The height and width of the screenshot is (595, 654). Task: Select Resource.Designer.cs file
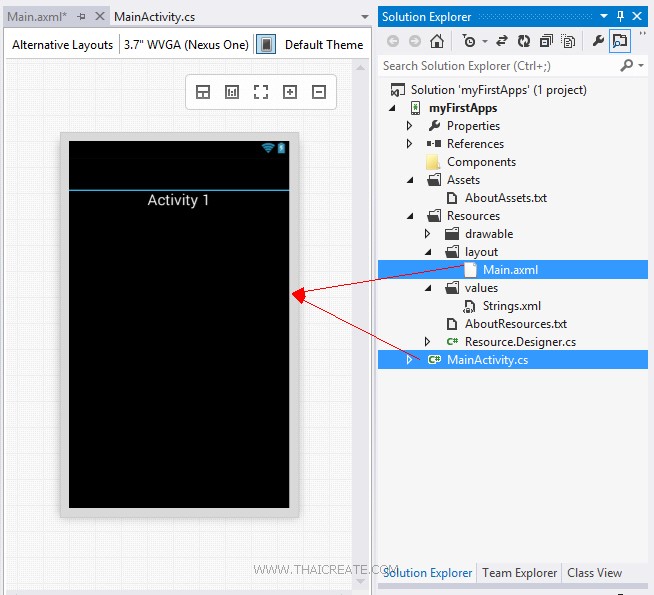click(x=520, y=342)
